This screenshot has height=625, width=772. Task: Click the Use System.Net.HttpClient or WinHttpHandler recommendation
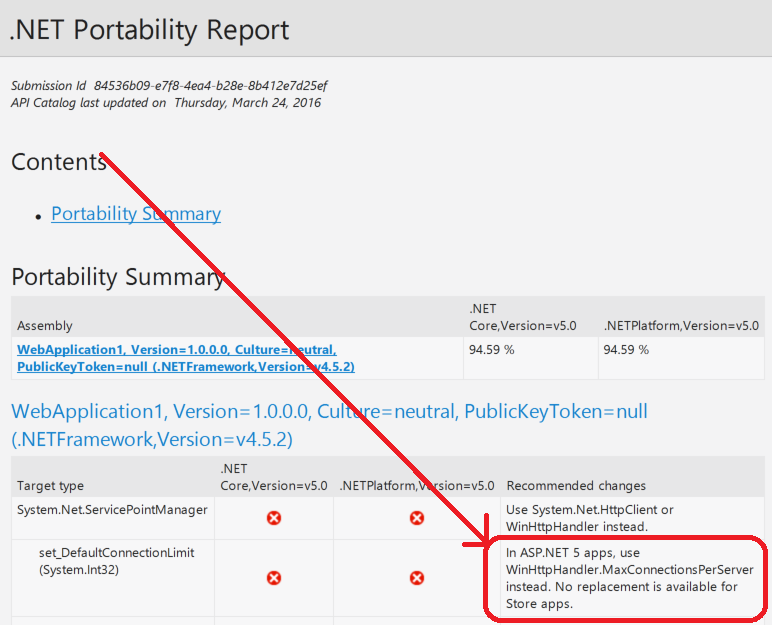590,518
